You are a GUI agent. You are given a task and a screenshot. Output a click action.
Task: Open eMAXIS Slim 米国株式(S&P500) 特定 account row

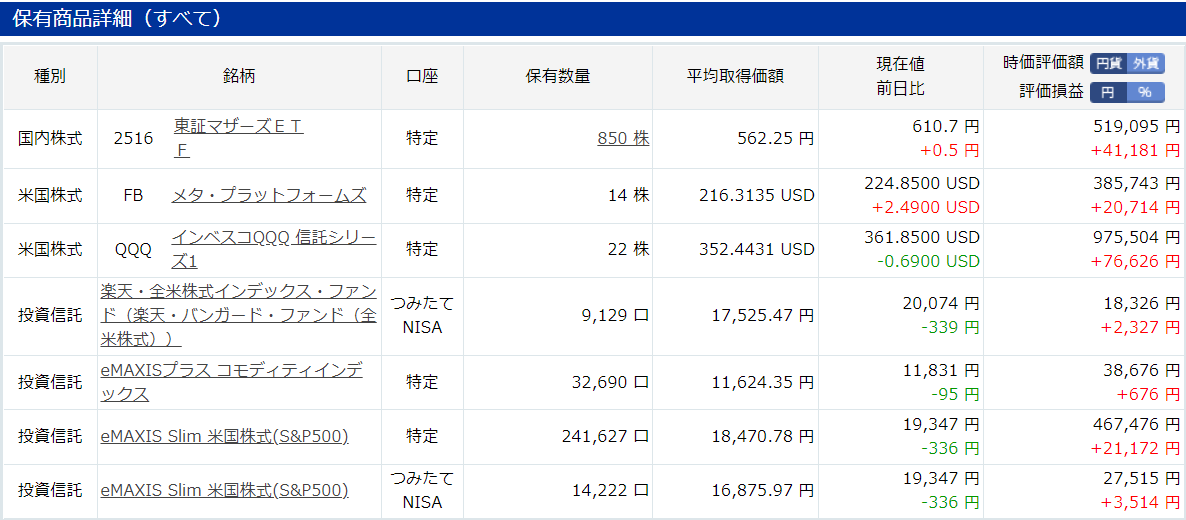[224, 437]
